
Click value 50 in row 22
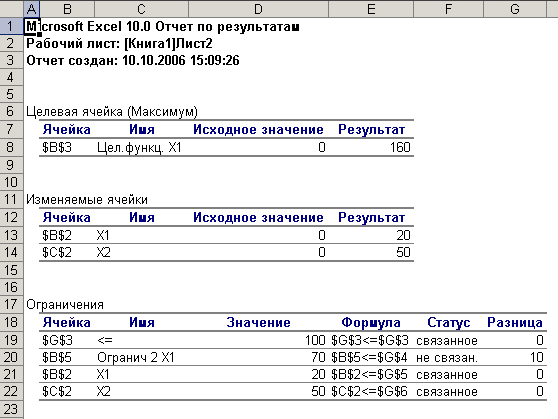click(319, 392)
